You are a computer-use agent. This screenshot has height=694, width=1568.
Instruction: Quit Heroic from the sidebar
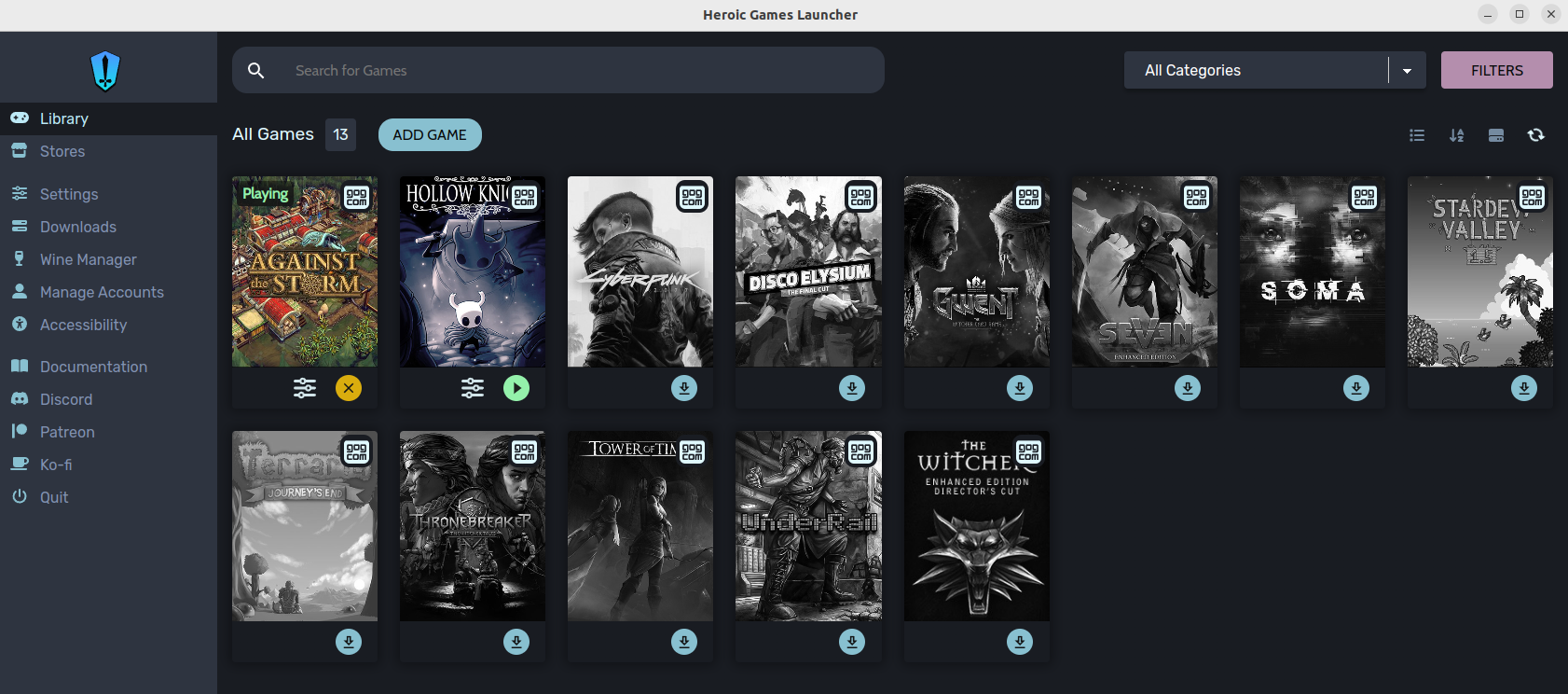pyautogui.click(x=108, y=497)
